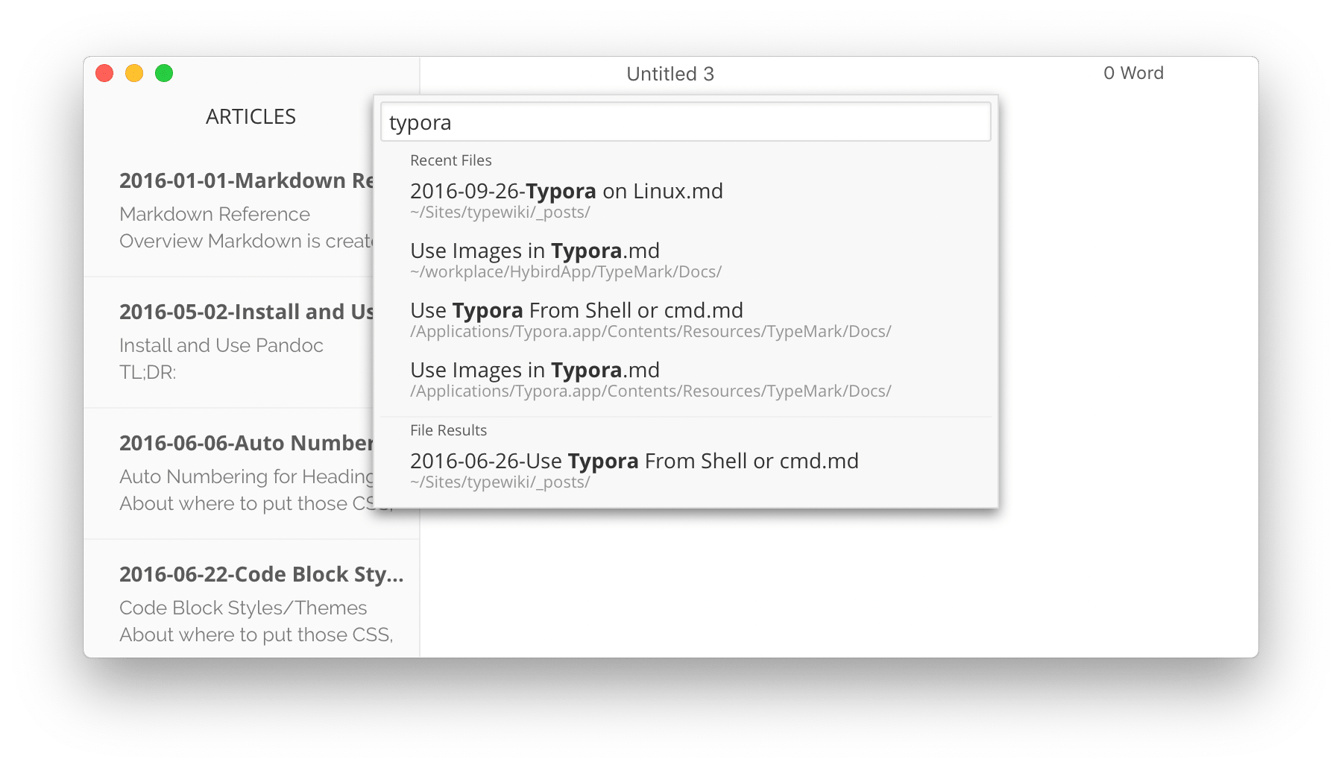Click the "0 Word" word count

1133,73
